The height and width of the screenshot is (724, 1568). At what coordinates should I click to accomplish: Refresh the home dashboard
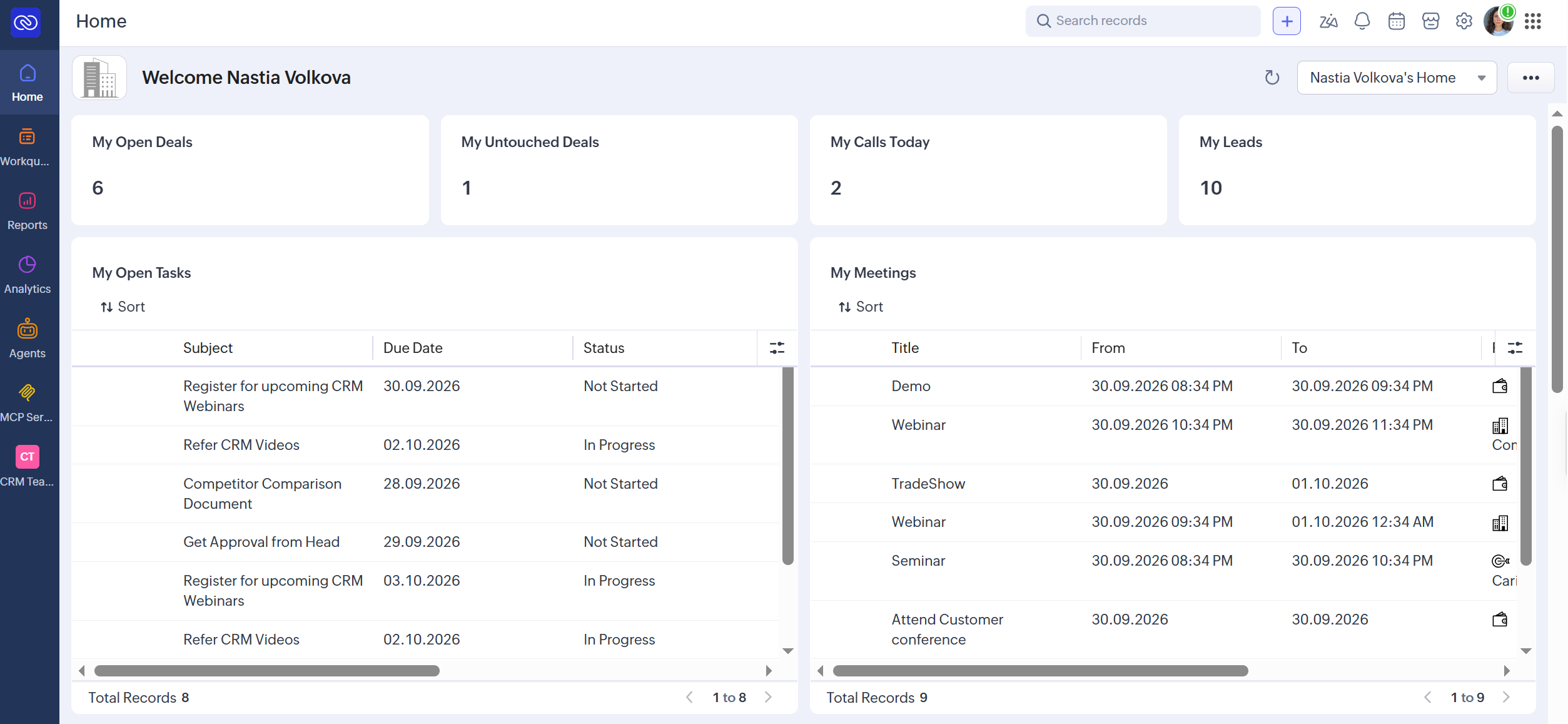click(1272, 78)
